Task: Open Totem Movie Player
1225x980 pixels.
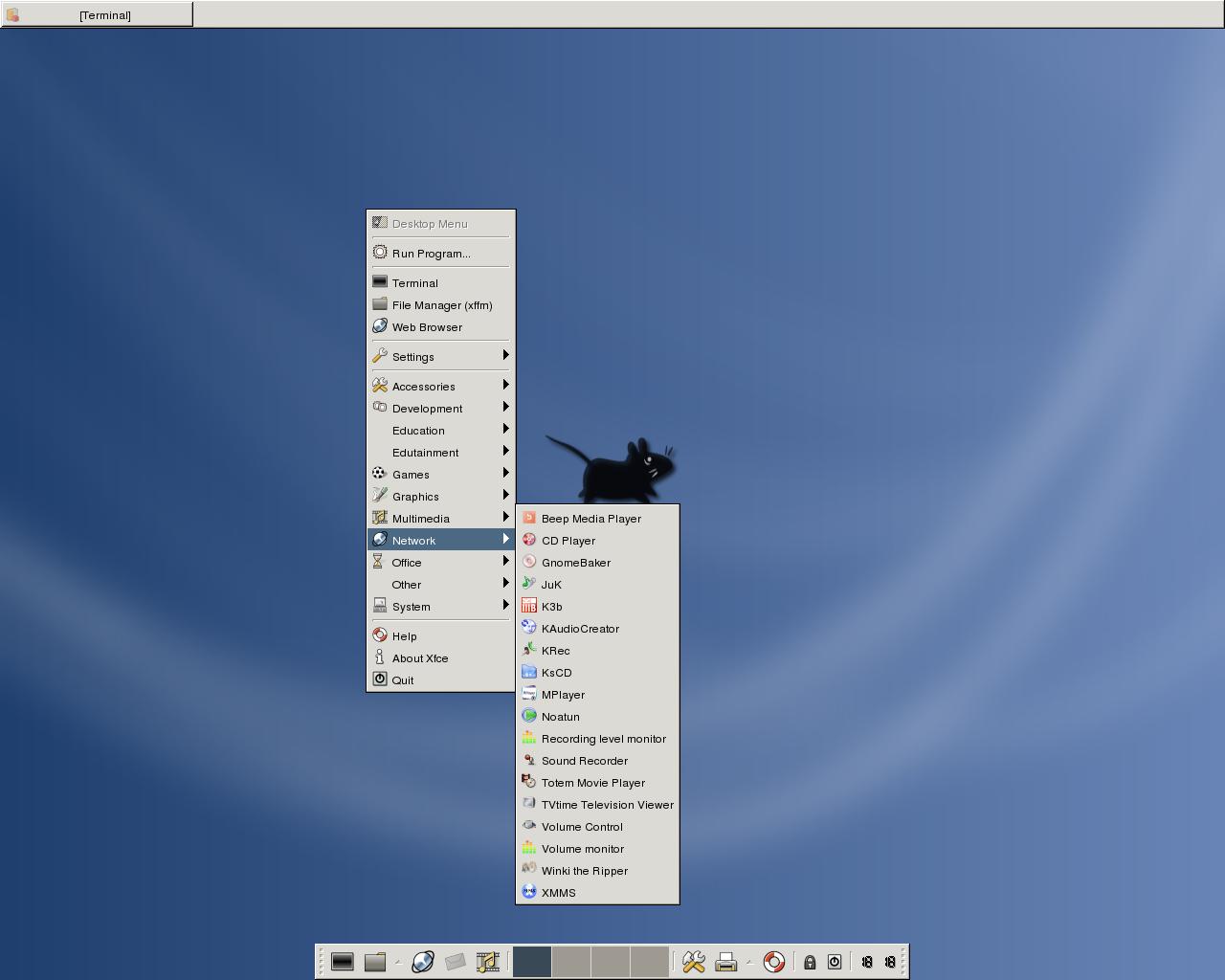Action: [x=597, y=782]
